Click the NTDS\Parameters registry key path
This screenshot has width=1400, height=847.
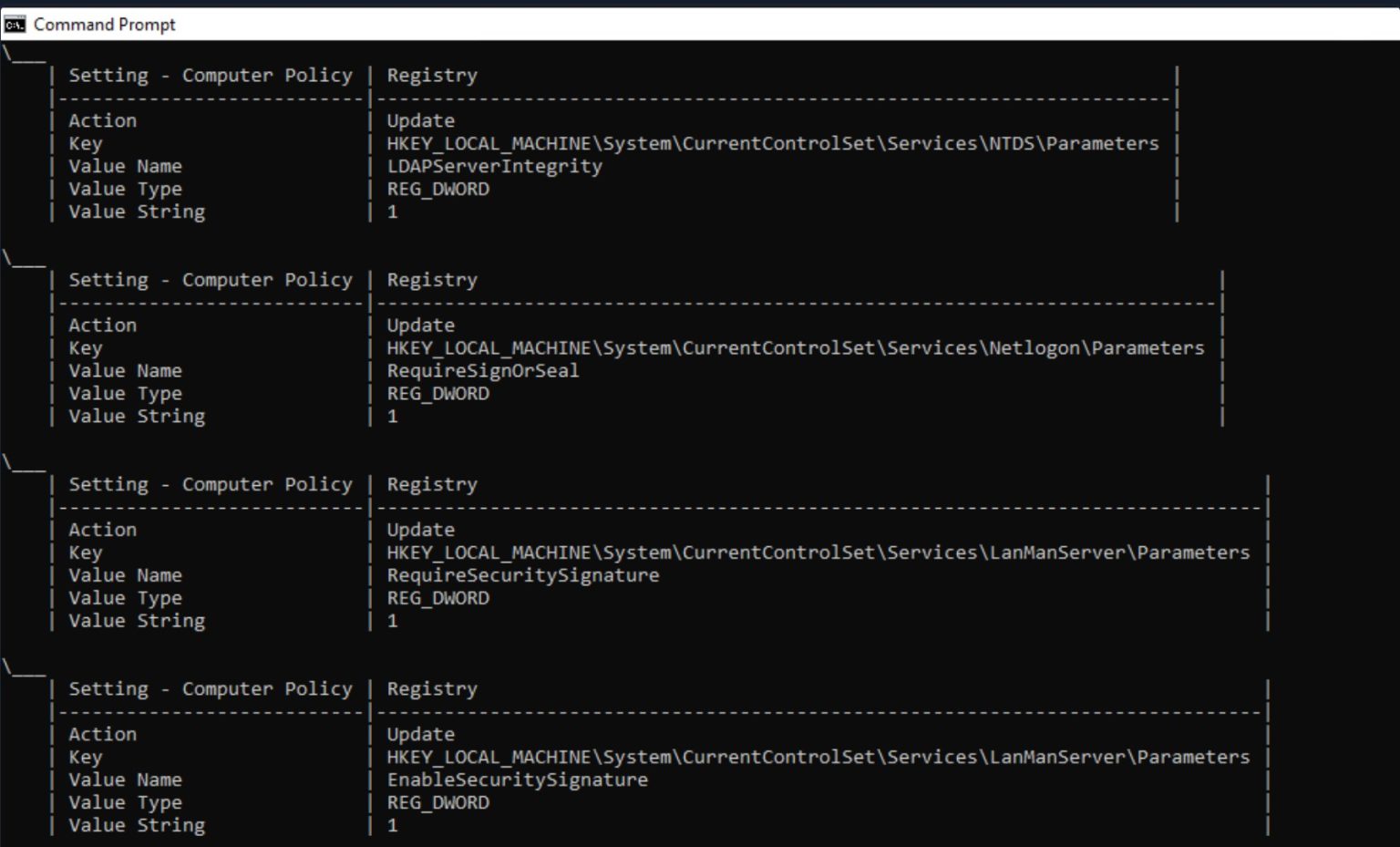click(772, 143)
